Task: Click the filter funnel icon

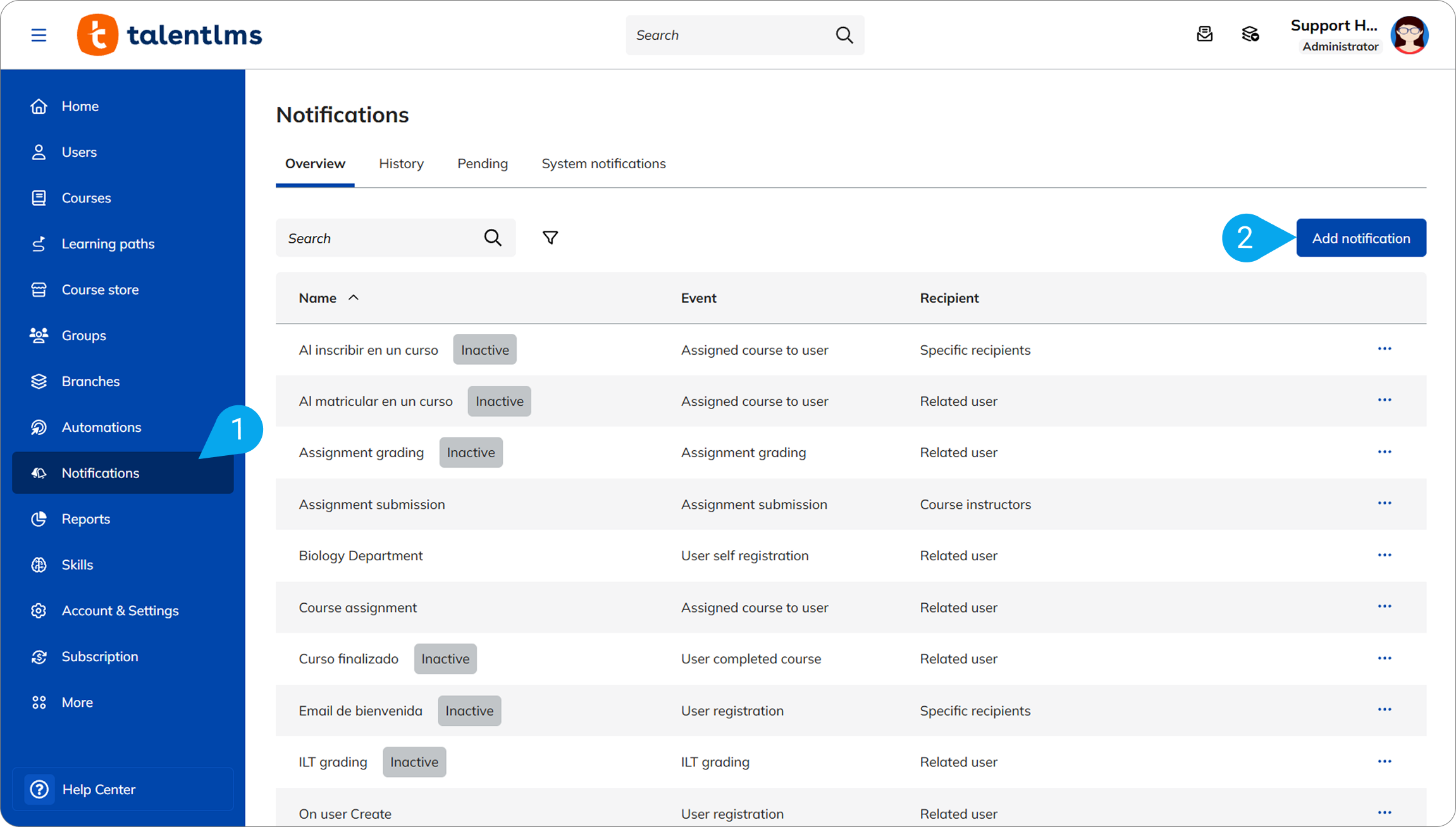Action: pos(550,238)
